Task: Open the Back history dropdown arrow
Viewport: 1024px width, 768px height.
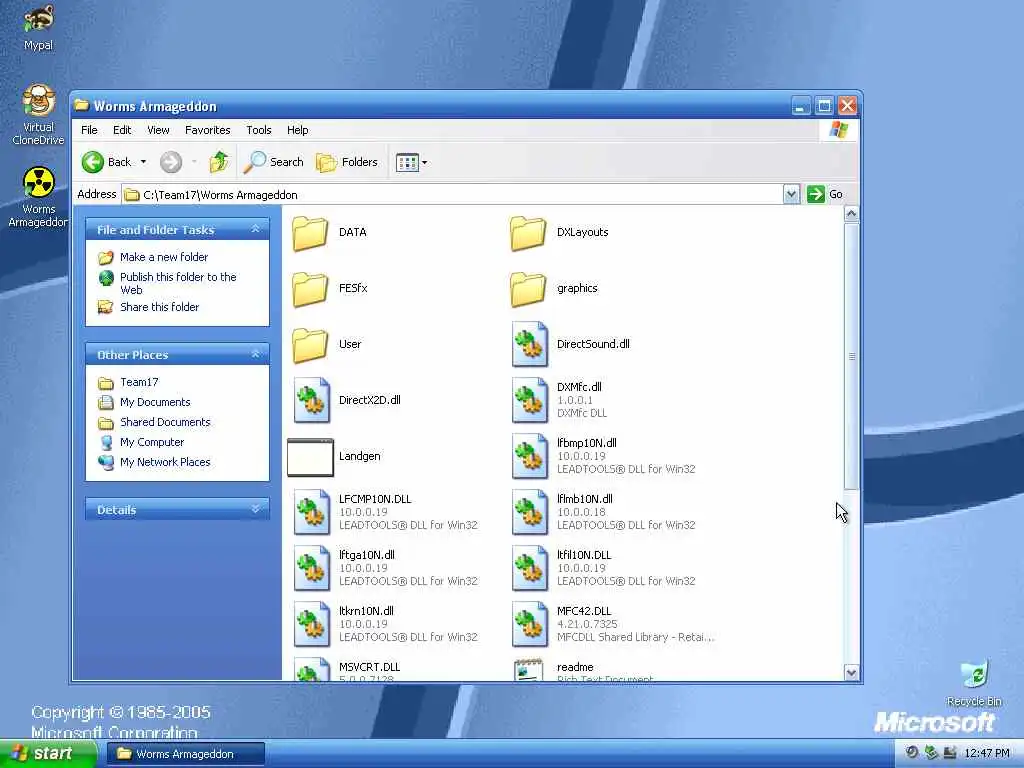Action: (x=143, y=162)
